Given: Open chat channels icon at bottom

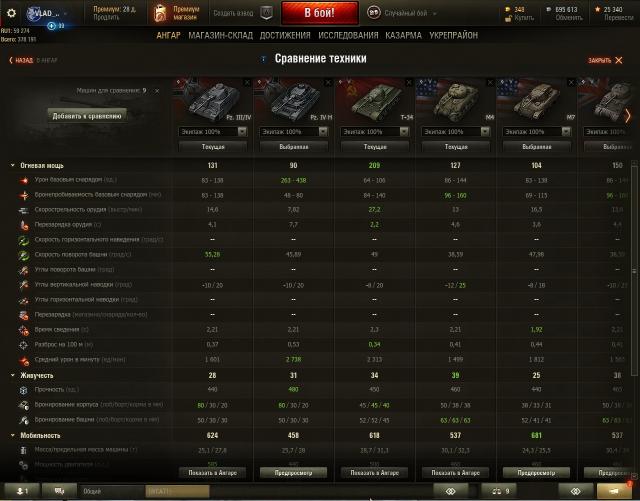Looking at the screenshot, I should (x=59, y=491).
